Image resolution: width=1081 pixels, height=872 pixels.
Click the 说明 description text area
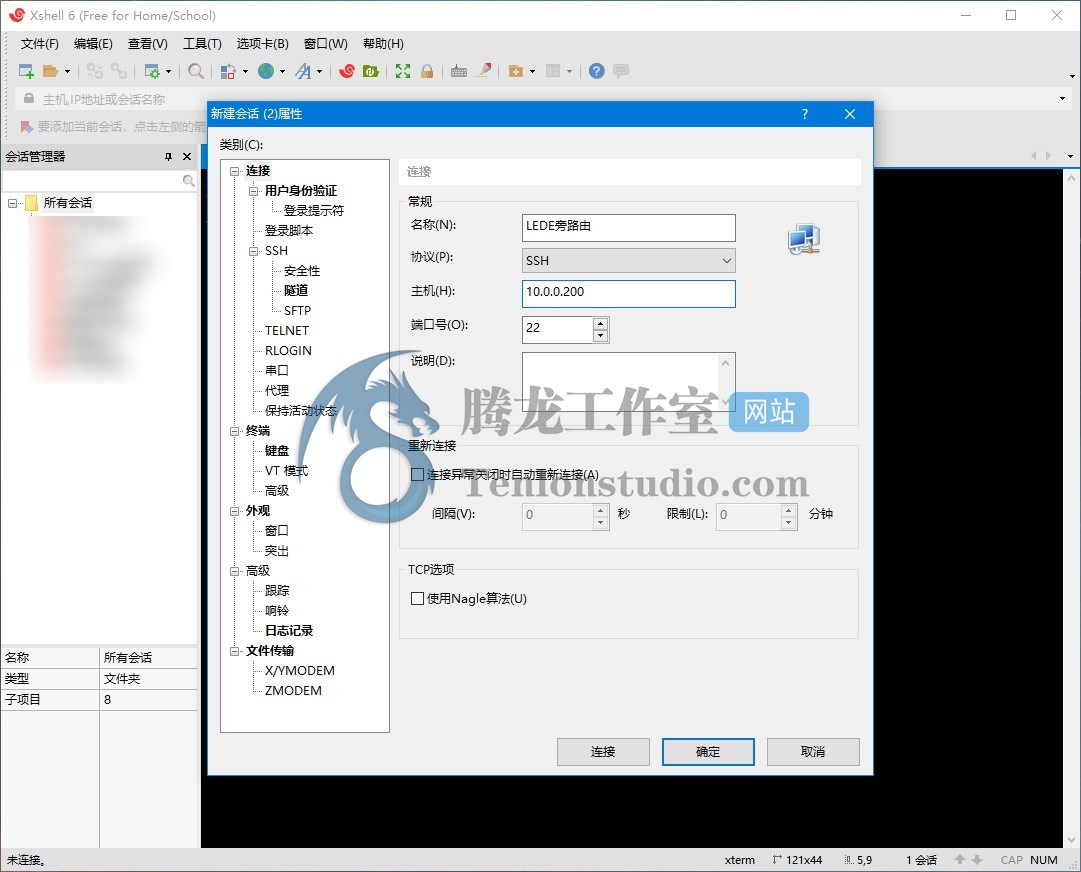pyautogui.click(x=629, y=381)
